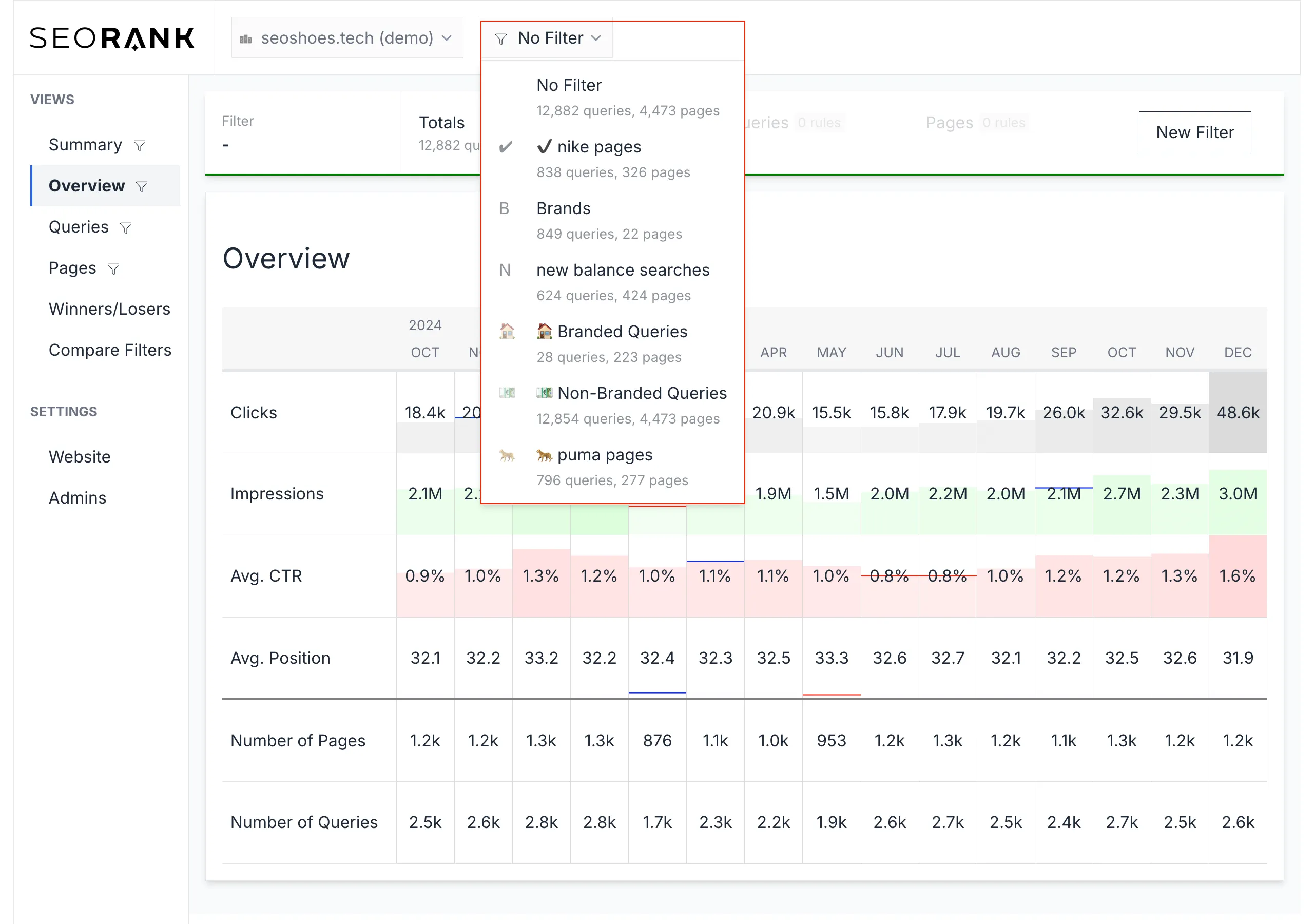Click the funnel icon beside Queries view

125,228
